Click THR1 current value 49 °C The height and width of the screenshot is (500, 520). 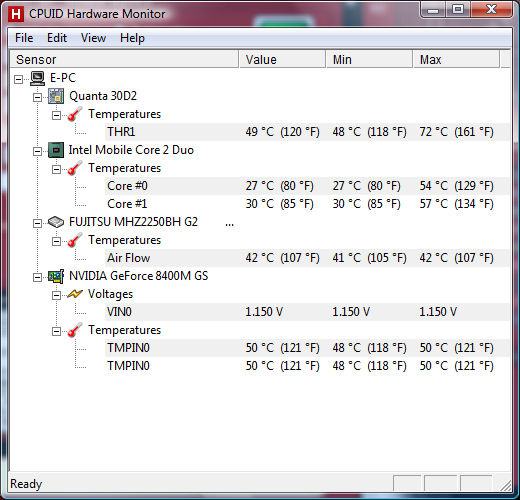point(282,132)
